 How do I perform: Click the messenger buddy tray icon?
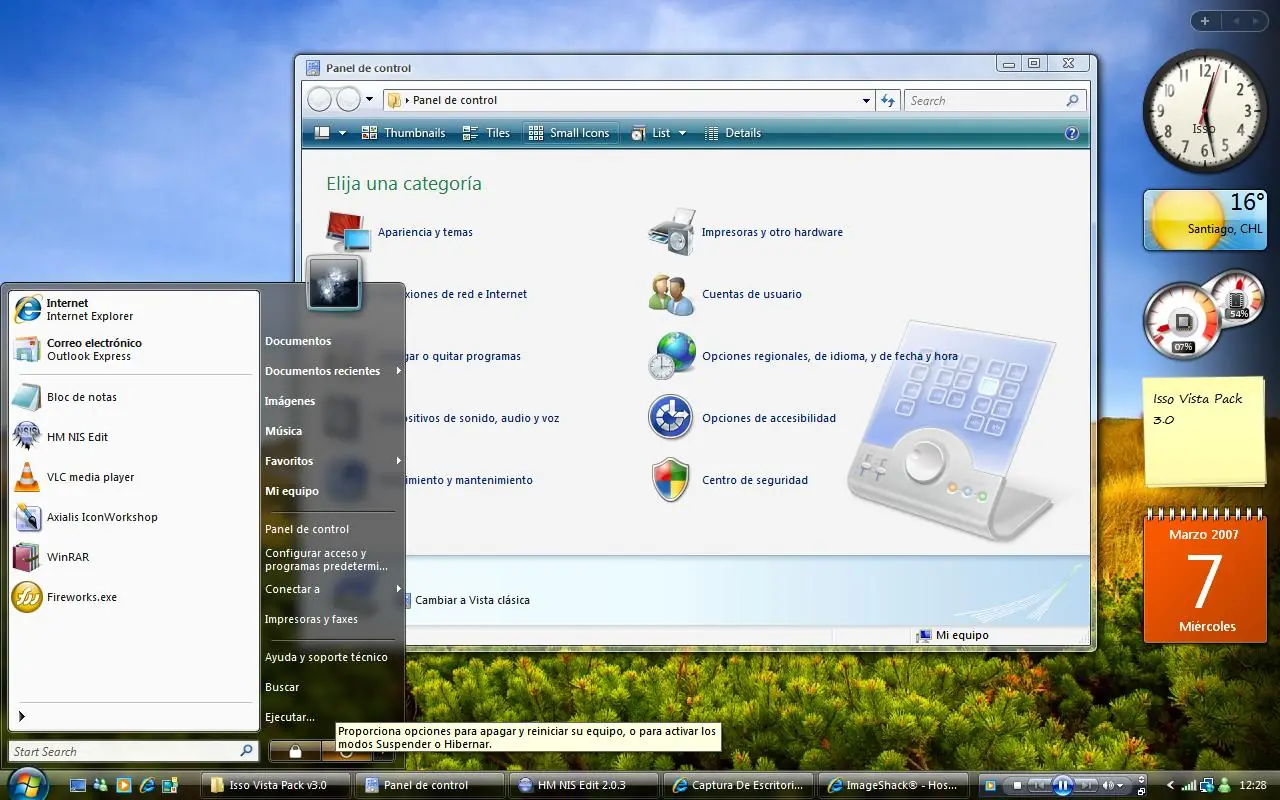pyautogui.click(x=1225, y=785)
